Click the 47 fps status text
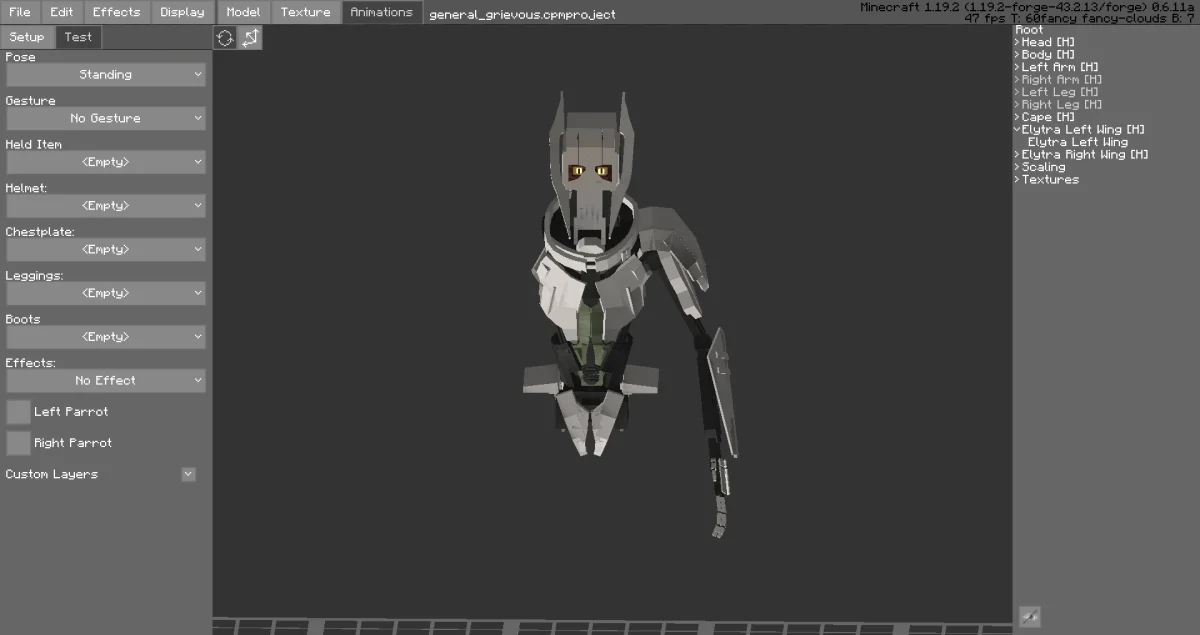This screenshot has width=1200, height=635. [x=1081, y=19]
